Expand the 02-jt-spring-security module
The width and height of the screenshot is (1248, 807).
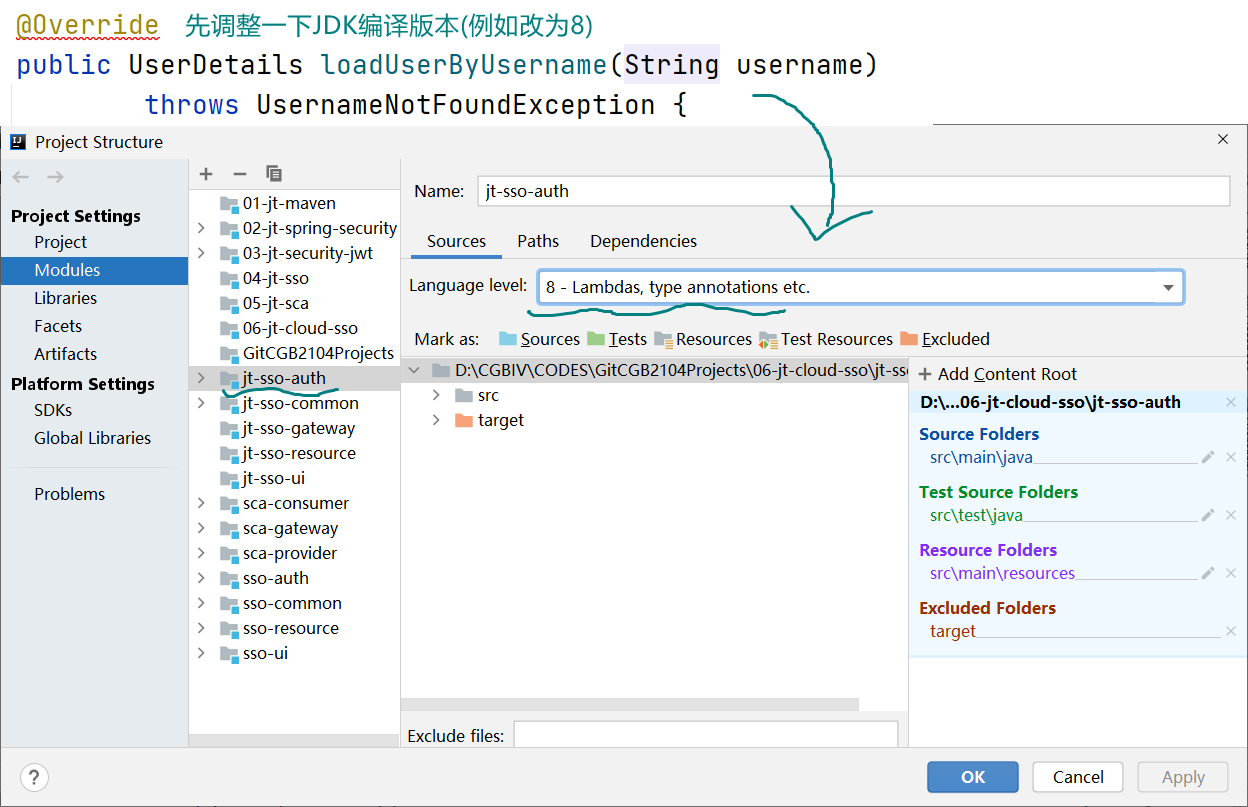pyautogui.click(x=201, y=228)
